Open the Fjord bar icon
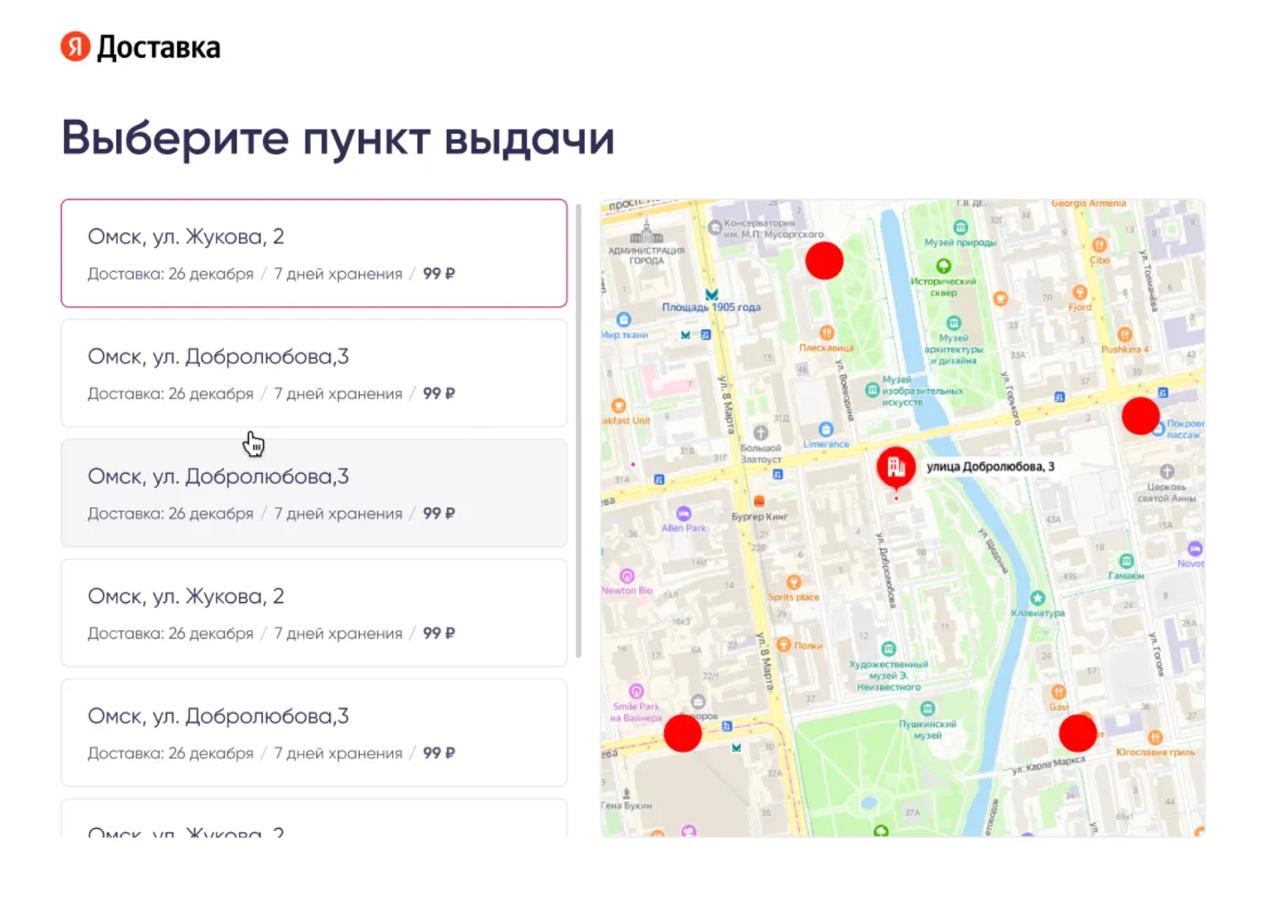The width and height of the screenshot is (1280, 908). pyautogui.click(x=1079, y=293)
